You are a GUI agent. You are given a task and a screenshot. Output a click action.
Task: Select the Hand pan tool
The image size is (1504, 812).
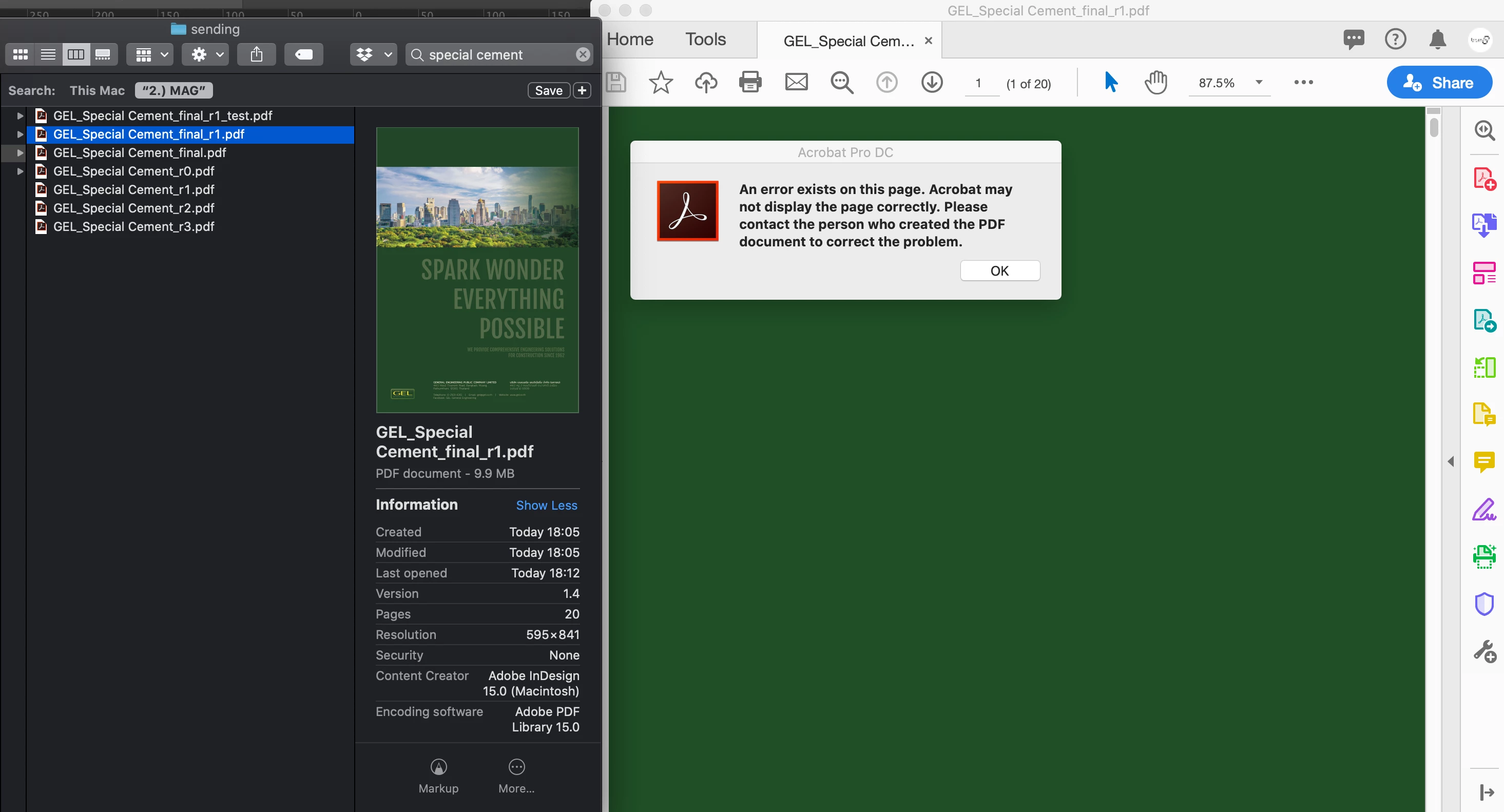(1155, 82)
